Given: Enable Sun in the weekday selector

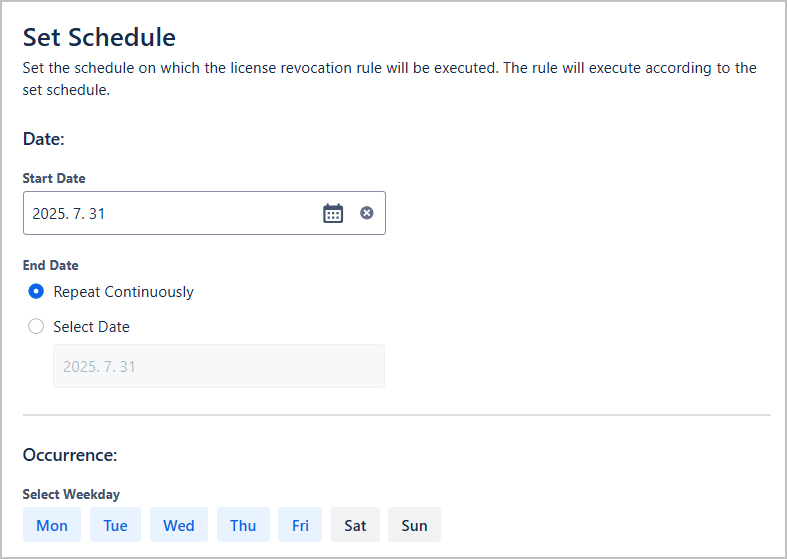Looking at the screenshot, I should click(415, 525).
